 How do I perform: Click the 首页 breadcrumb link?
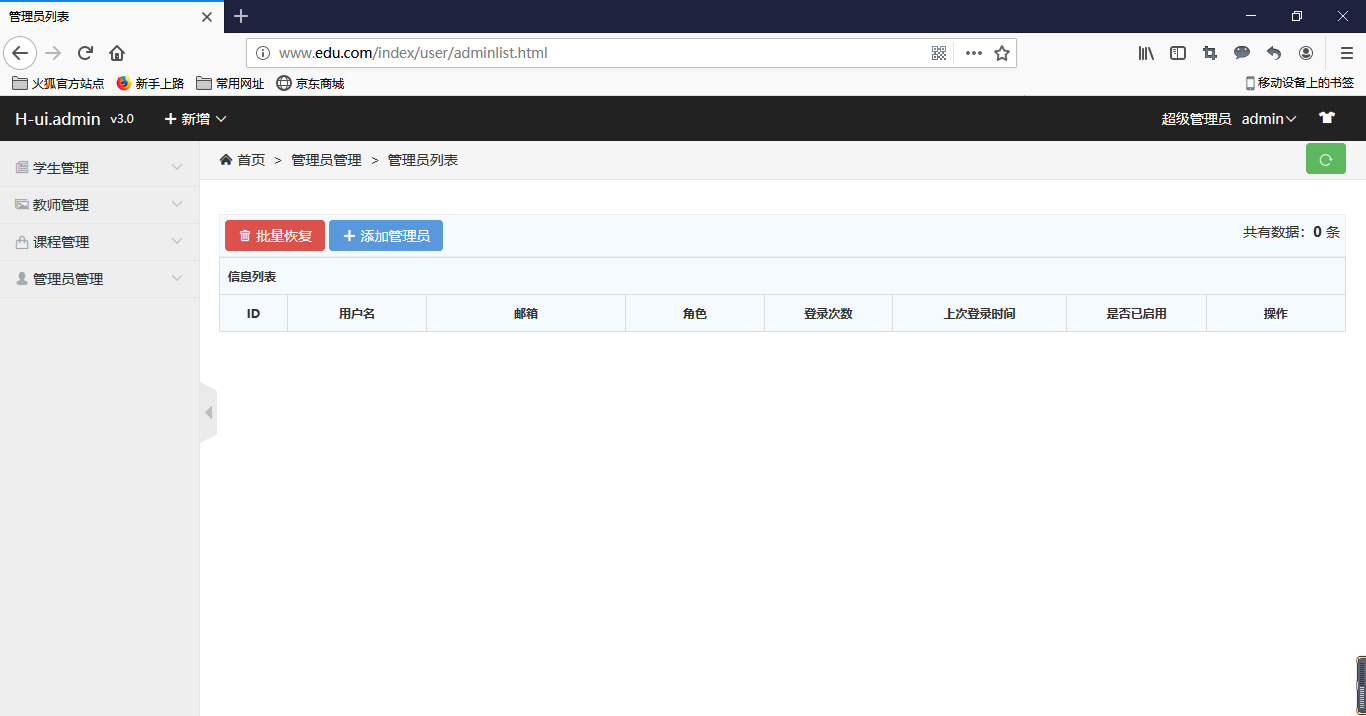coord(250,159)
